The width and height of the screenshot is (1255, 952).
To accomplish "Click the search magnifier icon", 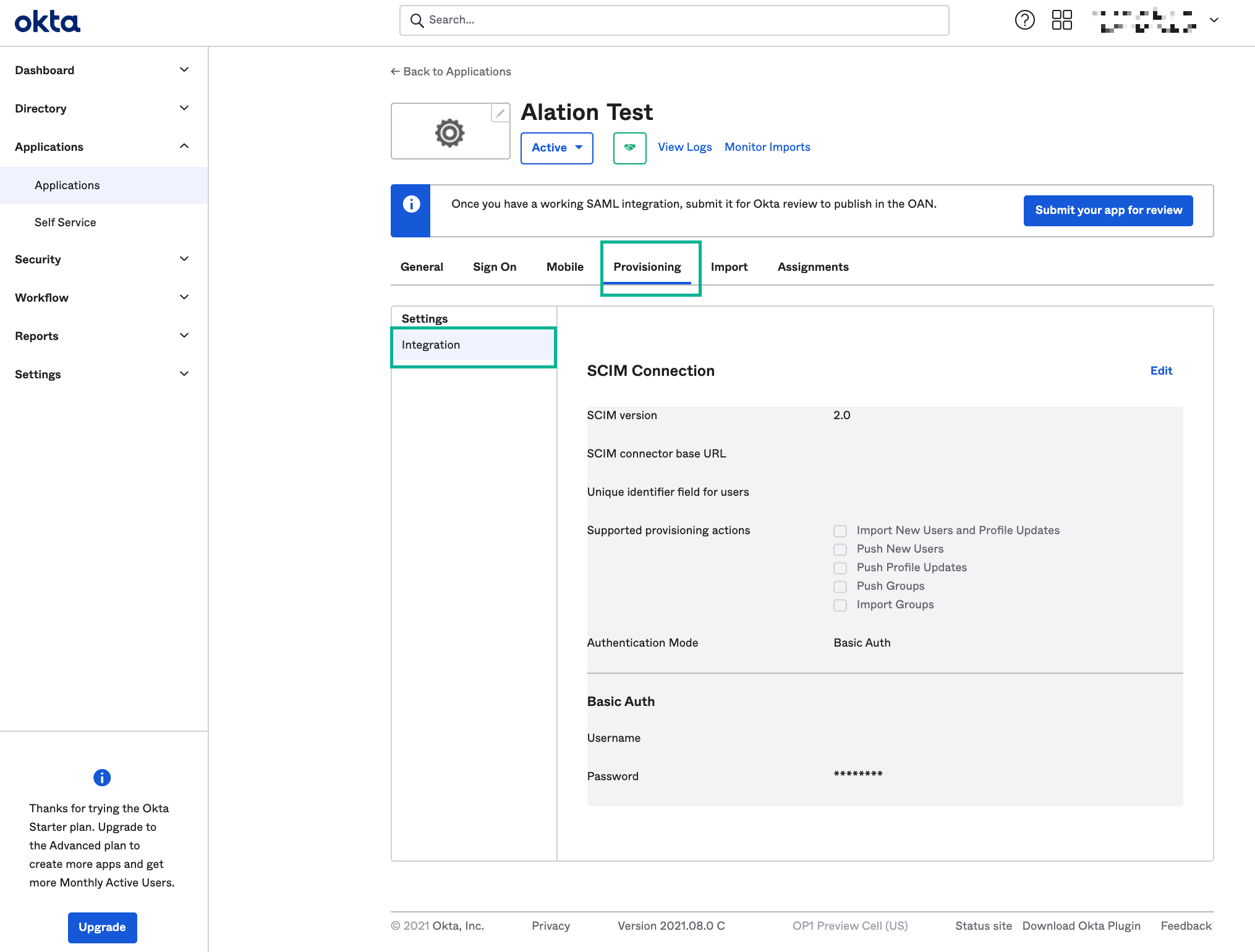I will point(417,20).
